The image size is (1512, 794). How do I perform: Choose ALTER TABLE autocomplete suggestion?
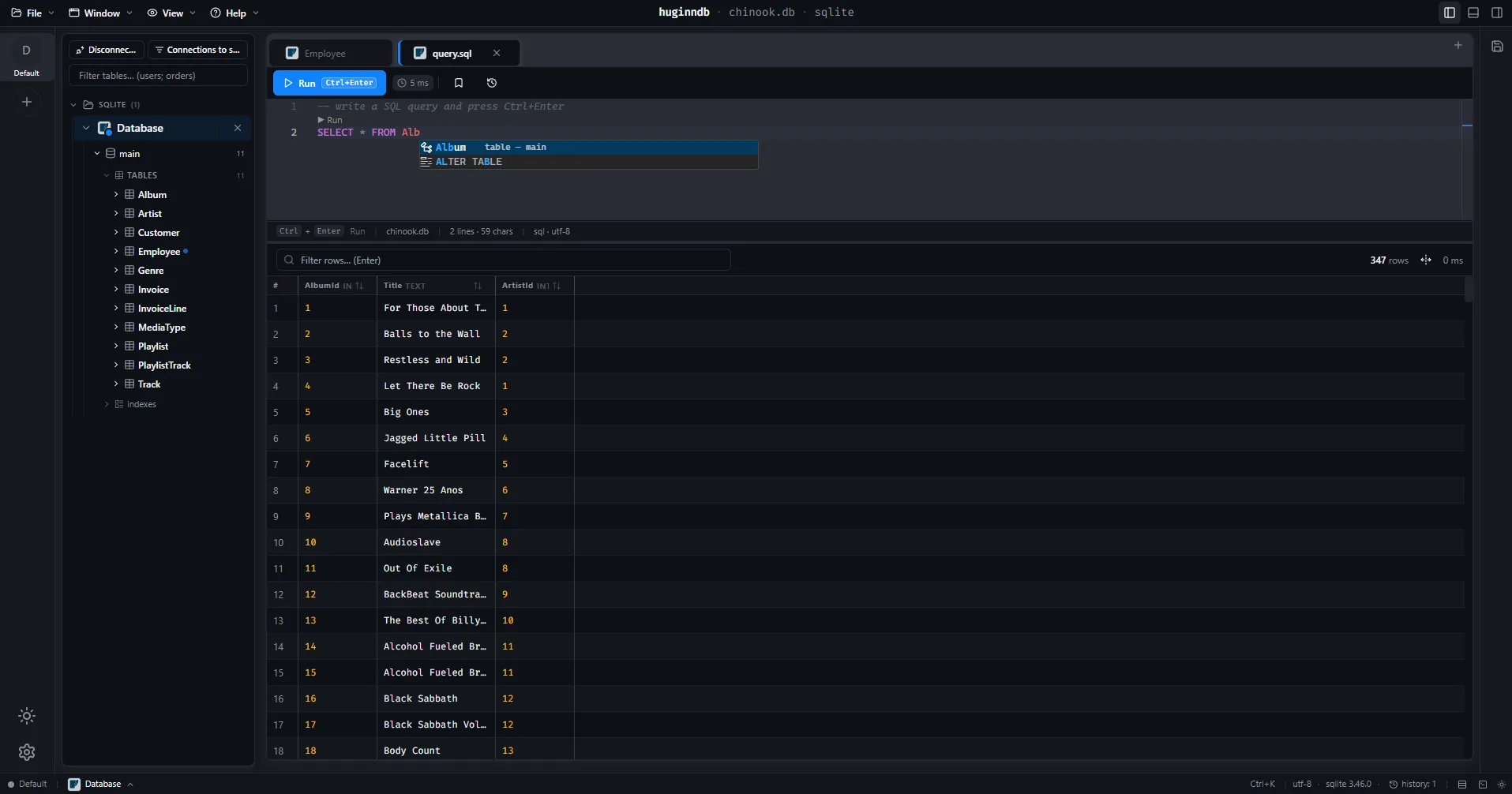[588, 162]
